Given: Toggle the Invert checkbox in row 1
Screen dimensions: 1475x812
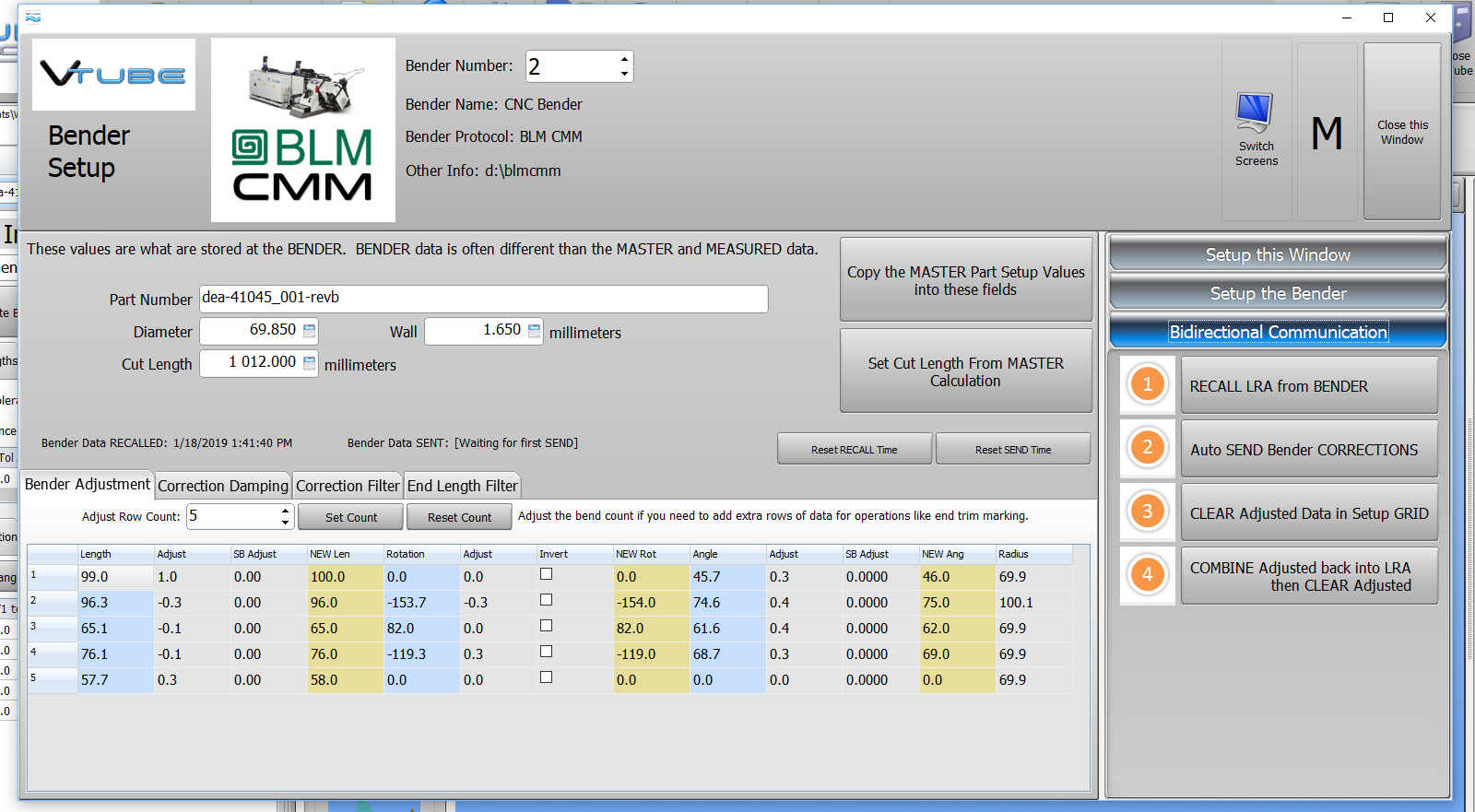Looking at the screenshot, I should click(546, 574).
